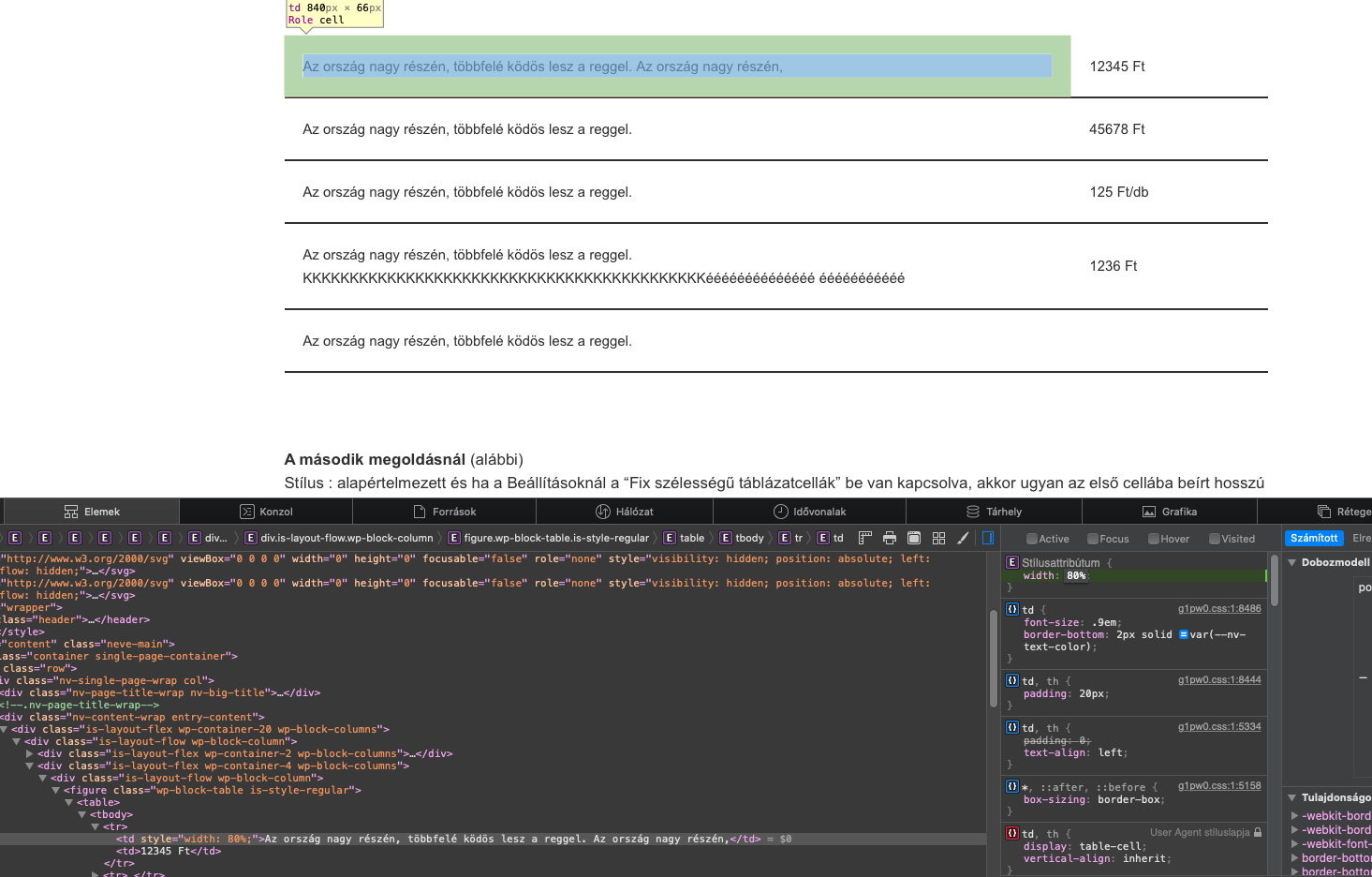Toggle the compositing borders icon
The height and width of the screenshot is (877, 1372).
(914, 538)
